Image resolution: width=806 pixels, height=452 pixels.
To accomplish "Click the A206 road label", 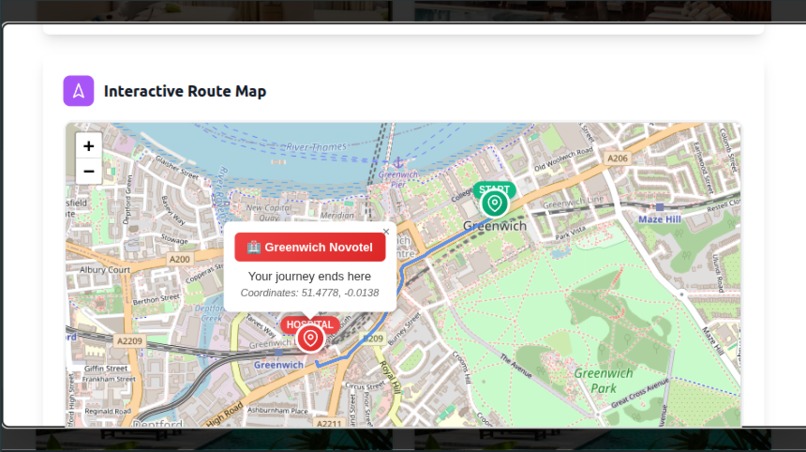I will tap(617, 158).
